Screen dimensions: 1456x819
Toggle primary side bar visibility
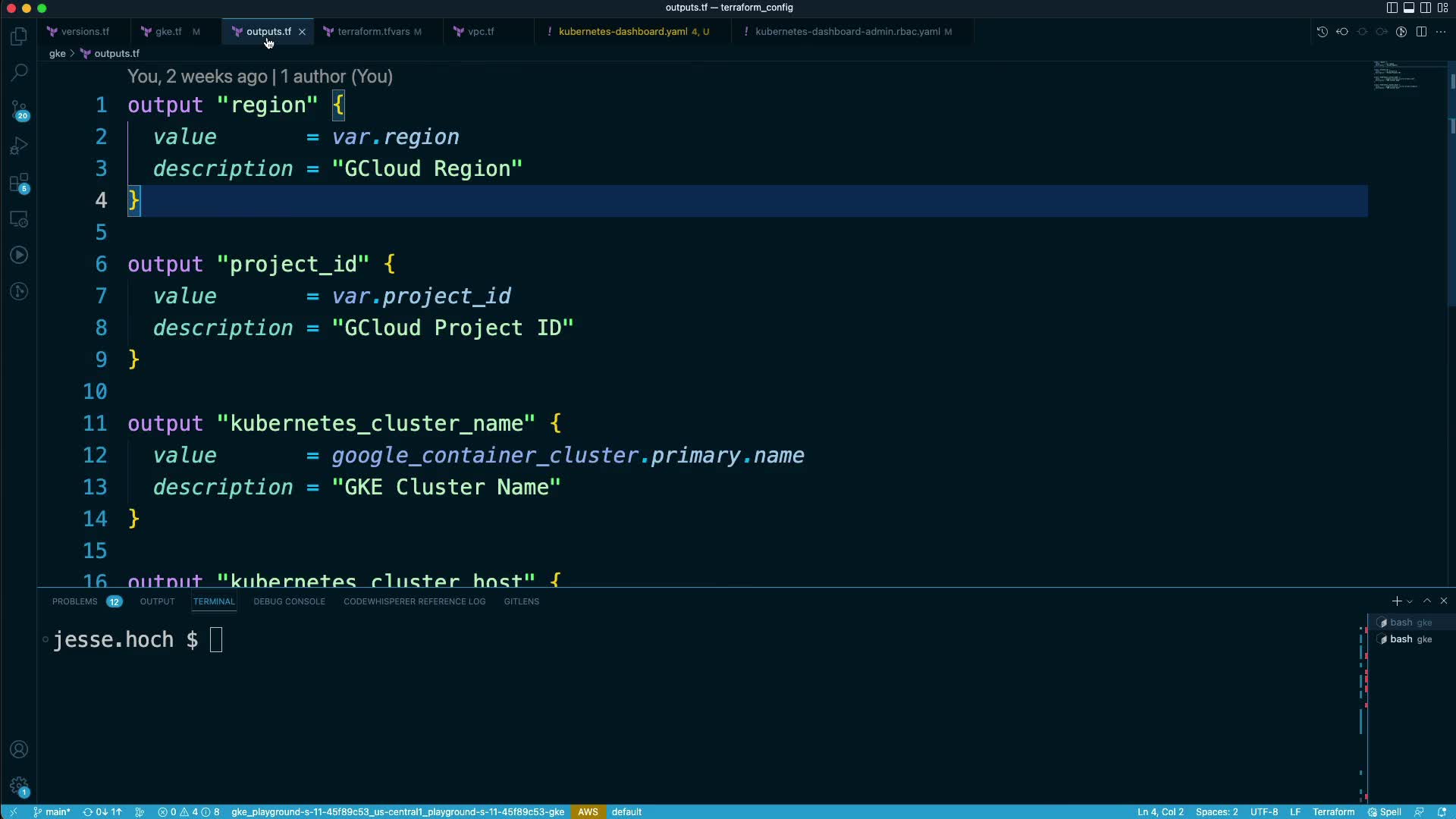click(x=1392, y=8)
